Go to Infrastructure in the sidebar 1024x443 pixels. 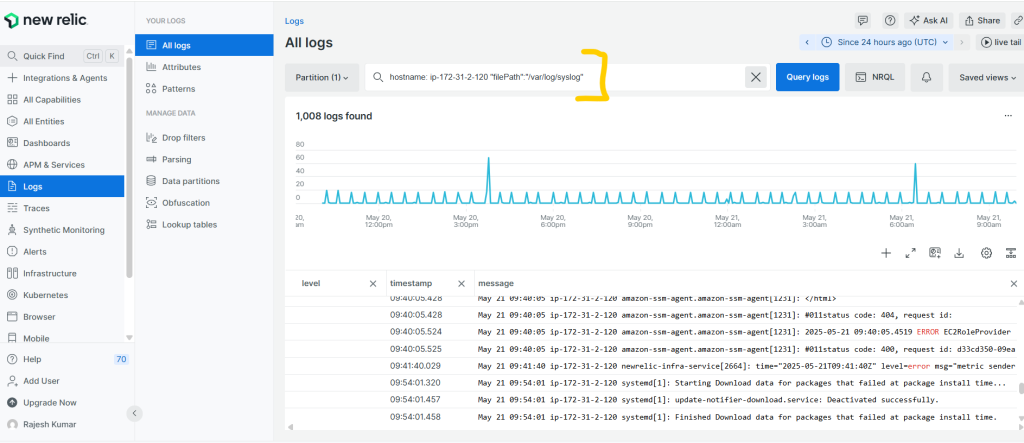coord(50,273)
